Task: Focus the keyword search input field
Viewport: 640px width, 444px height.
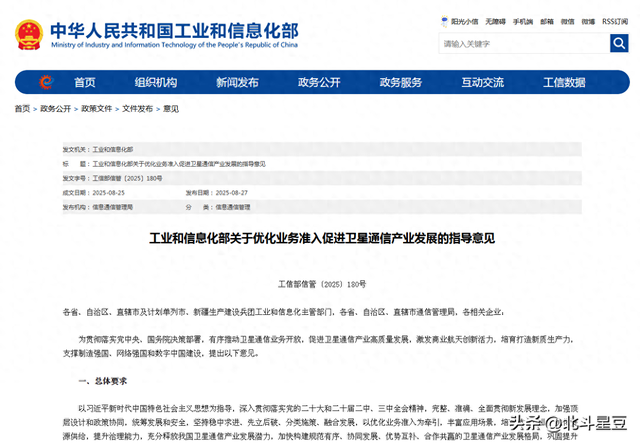Action: (524, 43)
